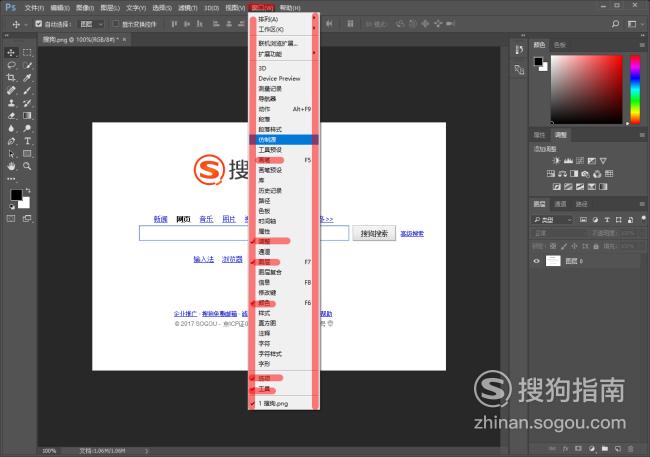Select the Hand tool
Screen dimensions: 650x457
[x=11, y=166]
